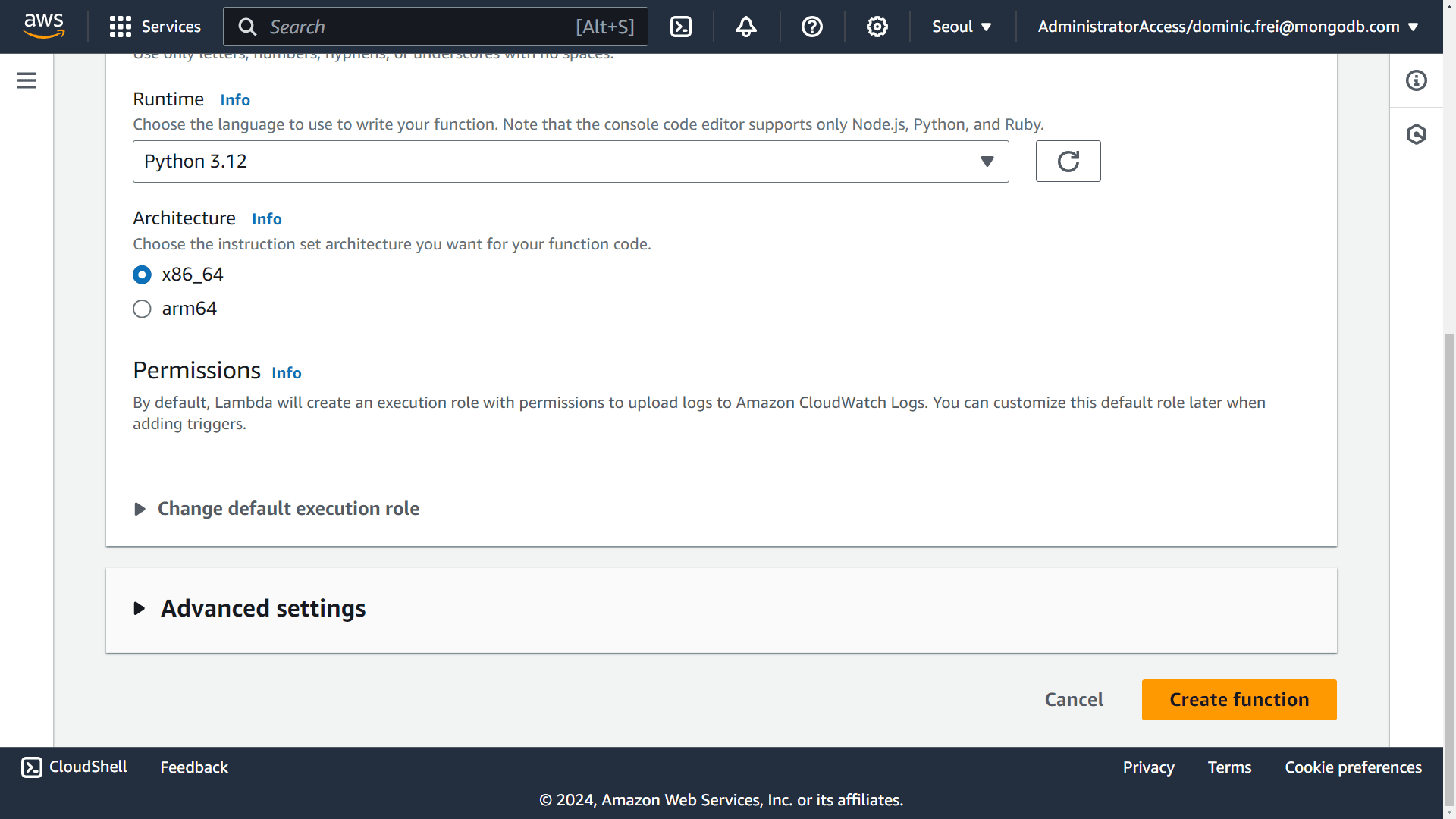1456x819 pixels.
Task: Click the notifications bell icon
Action: pos(746,27)
